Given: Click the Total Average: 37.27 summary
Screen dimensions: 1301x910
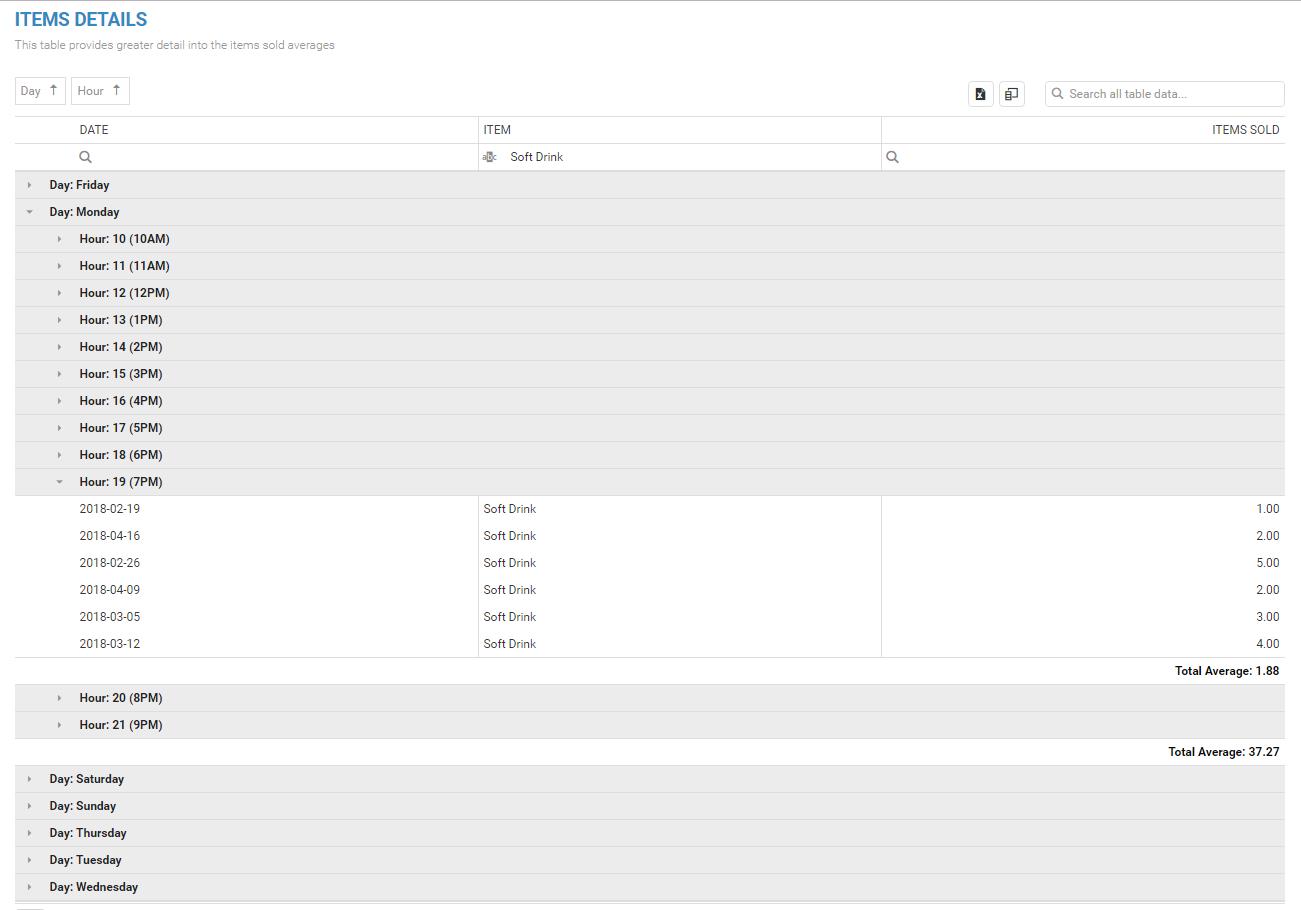Looking at the screenshot, I should pyautogui.click(x=1224, y=752).
